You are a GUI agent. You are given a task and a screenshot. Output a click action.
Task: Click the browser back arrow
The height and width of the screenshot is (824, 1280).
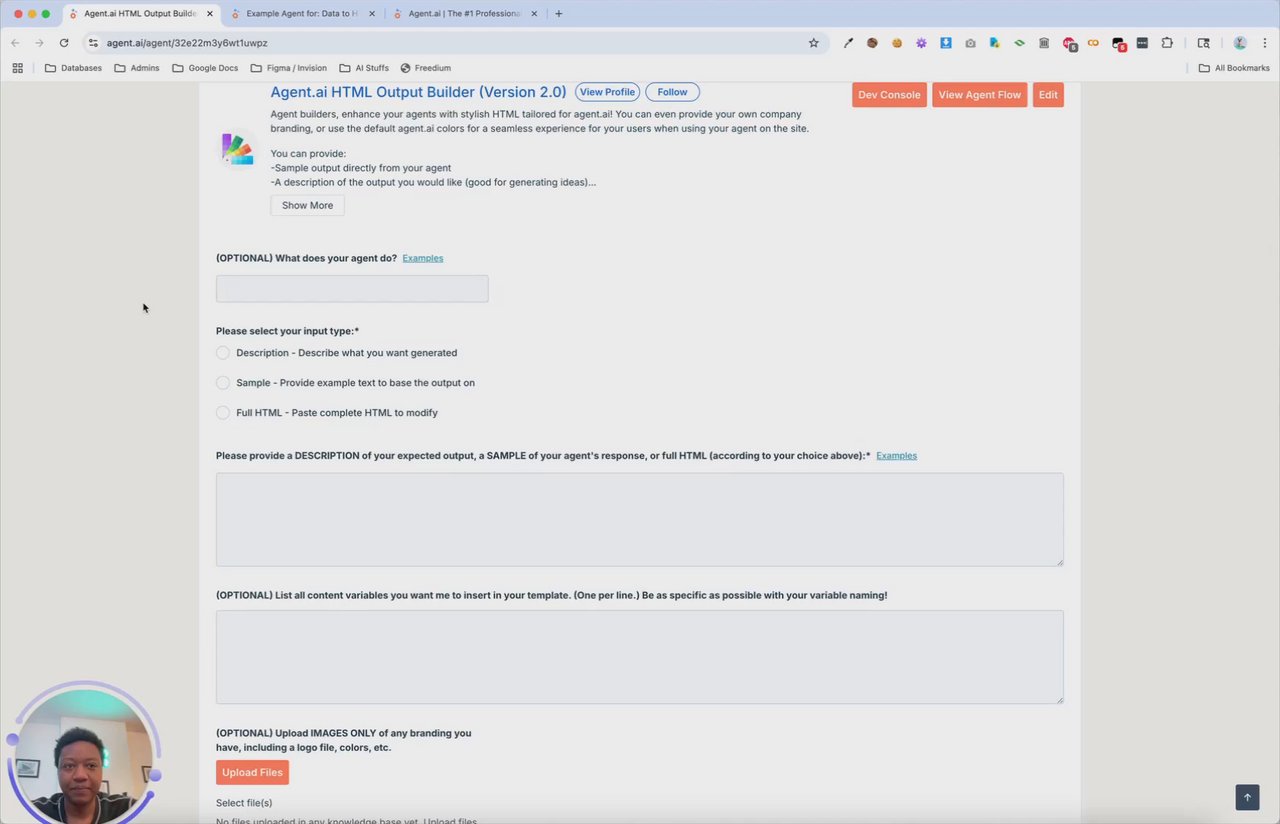click(15, 43)
